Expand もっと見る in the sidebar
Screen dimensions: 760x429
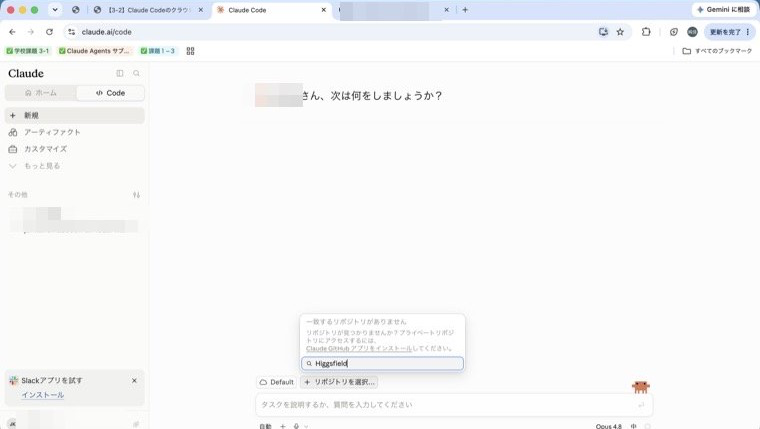tap(75, 166)
